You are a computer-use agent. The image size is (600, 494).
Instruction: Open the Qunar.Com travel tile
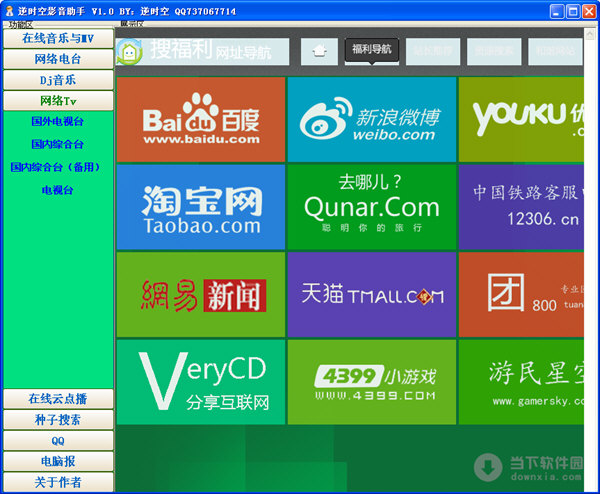(x=372, y=207)
